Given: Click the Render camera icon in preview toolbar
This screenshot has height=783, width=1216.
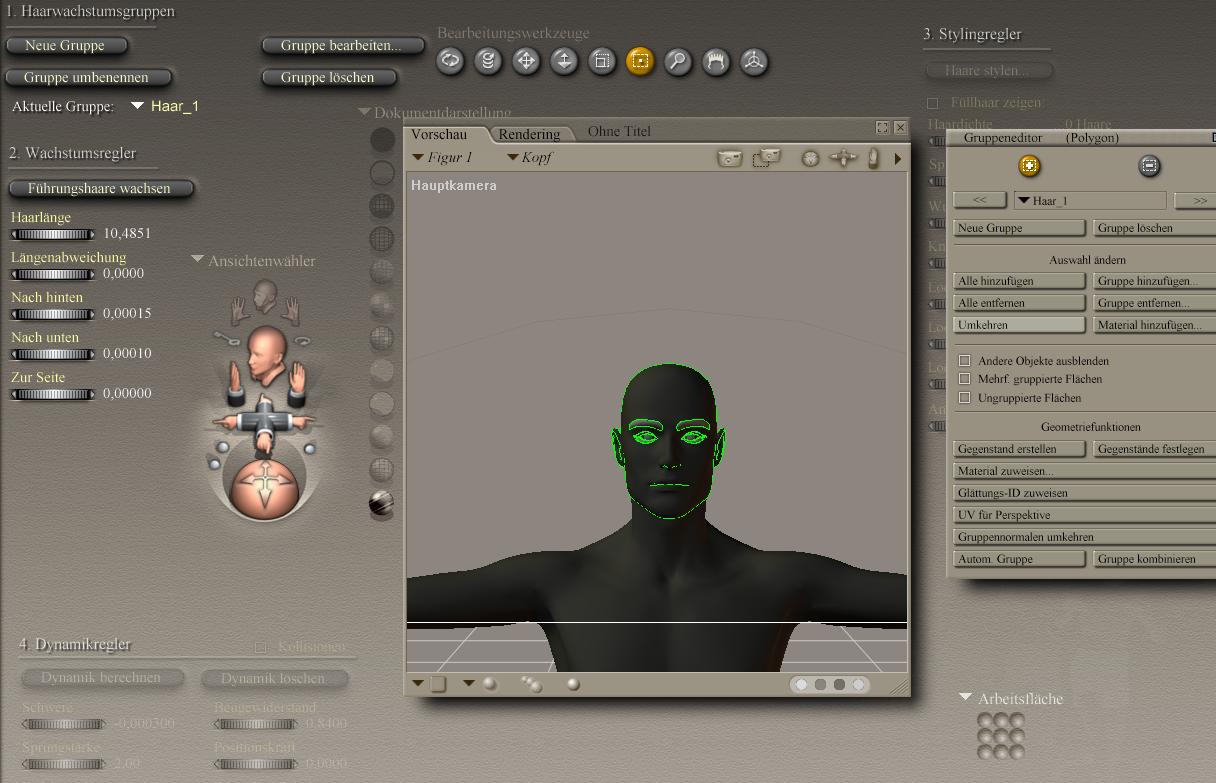Looking at the screenshot, I should tap(730, 158).
